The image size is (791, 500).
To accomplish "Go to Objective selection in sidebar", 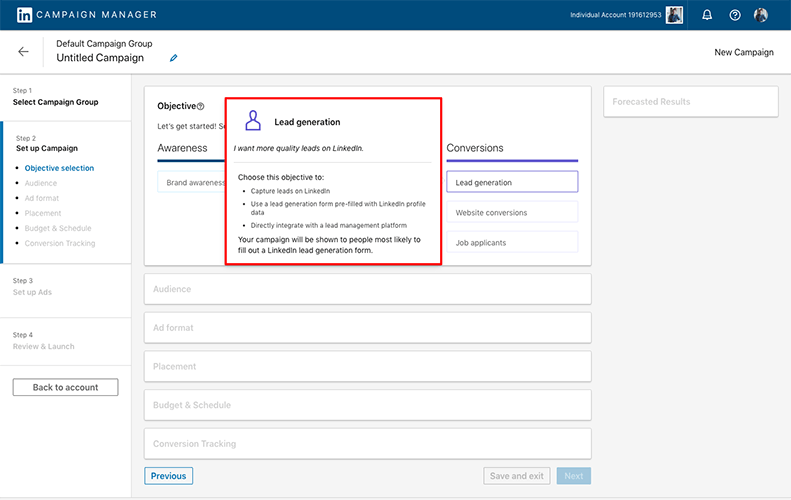I will [59, 168].
